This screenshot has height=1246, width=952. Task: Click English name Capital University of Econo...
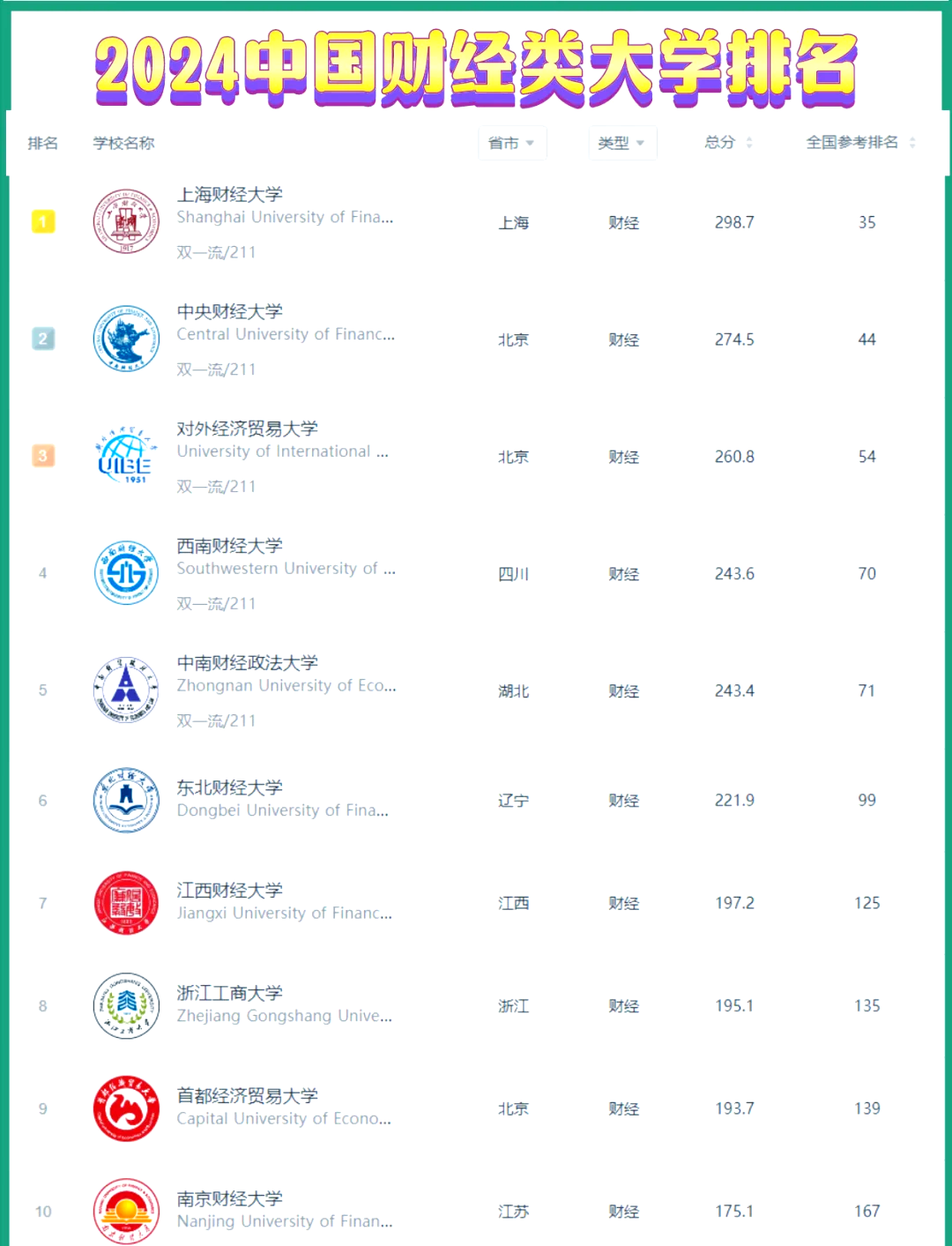(284, 1119)
